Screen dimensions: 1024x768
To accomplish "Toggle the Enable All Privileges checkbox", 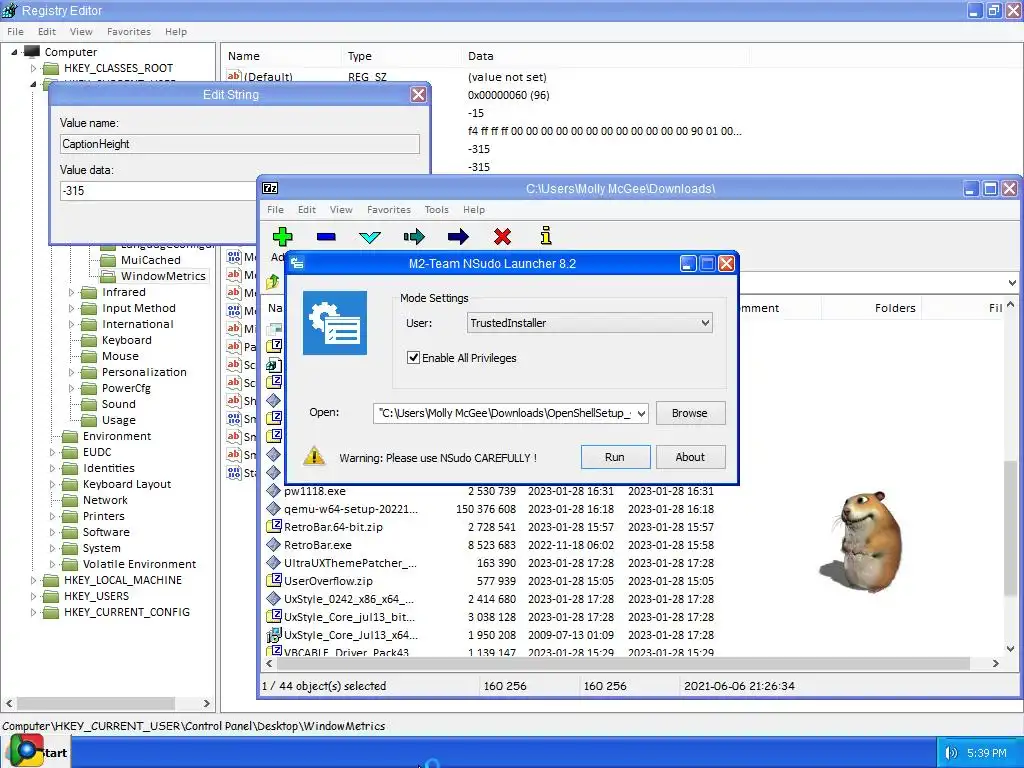I will (x=413, y=357).
